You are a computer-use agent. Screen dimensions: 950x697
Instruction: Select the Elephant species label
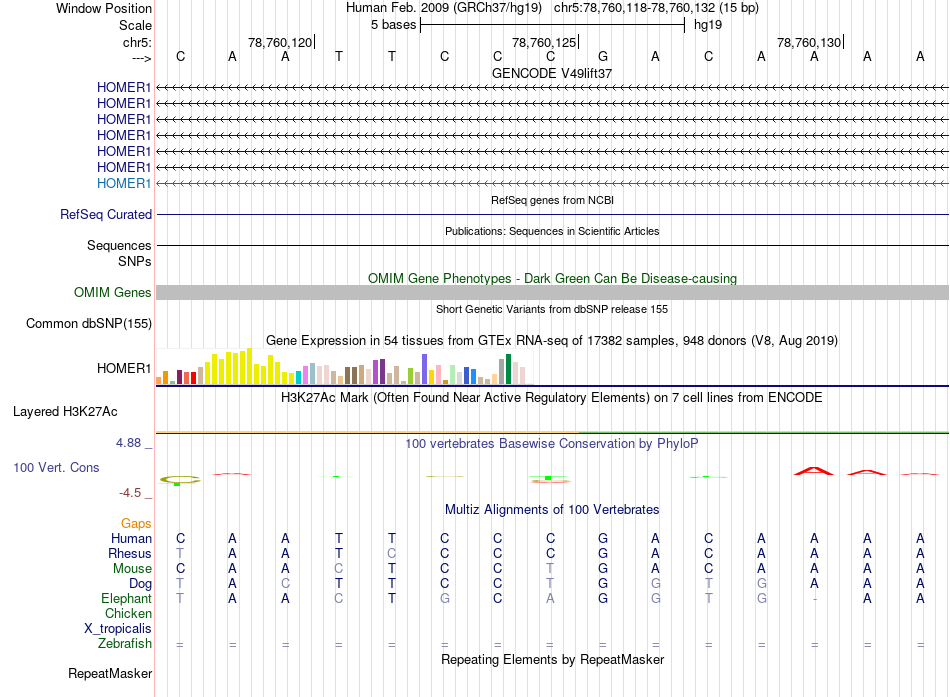tap(127, 598)
